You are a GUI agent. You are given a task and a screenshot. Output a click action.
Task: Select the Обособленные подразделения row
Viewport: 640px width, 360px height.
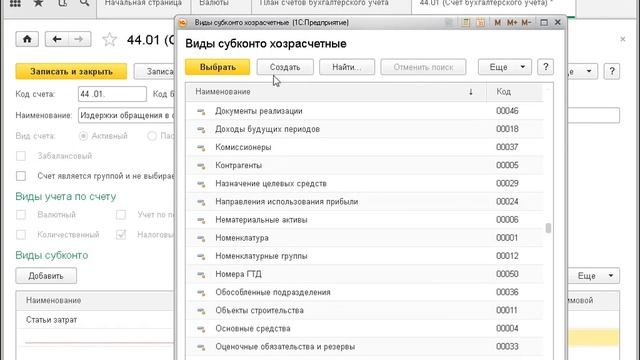pos(364,292)
